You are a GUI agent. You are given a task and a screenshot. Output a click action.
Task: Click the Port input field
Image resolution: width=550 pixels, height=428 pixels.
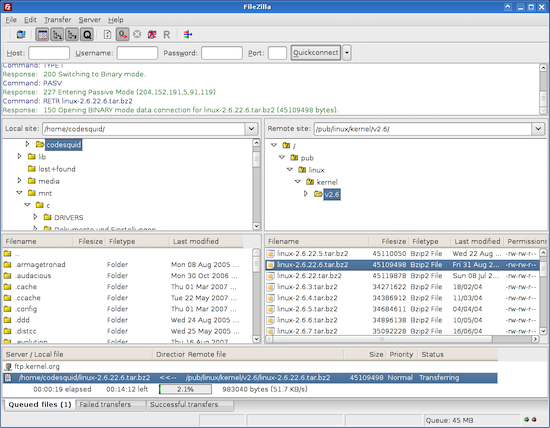coord(277,53)
